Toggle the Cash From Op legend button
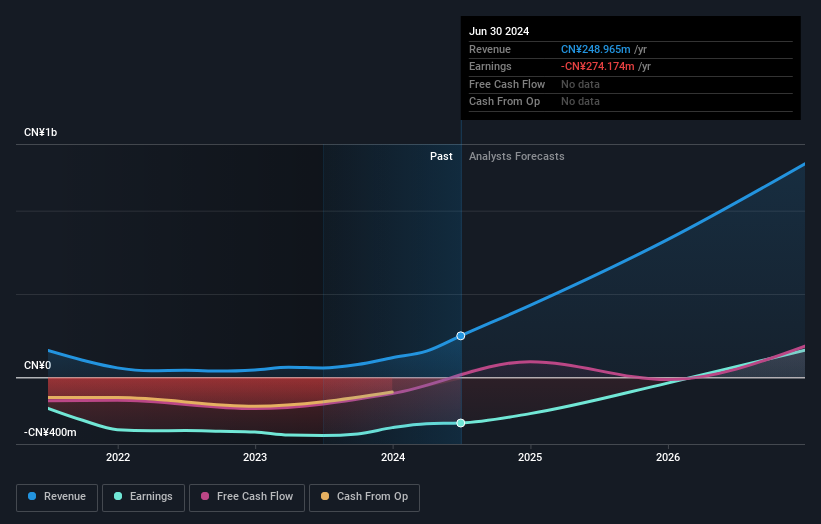 [364, 497]
